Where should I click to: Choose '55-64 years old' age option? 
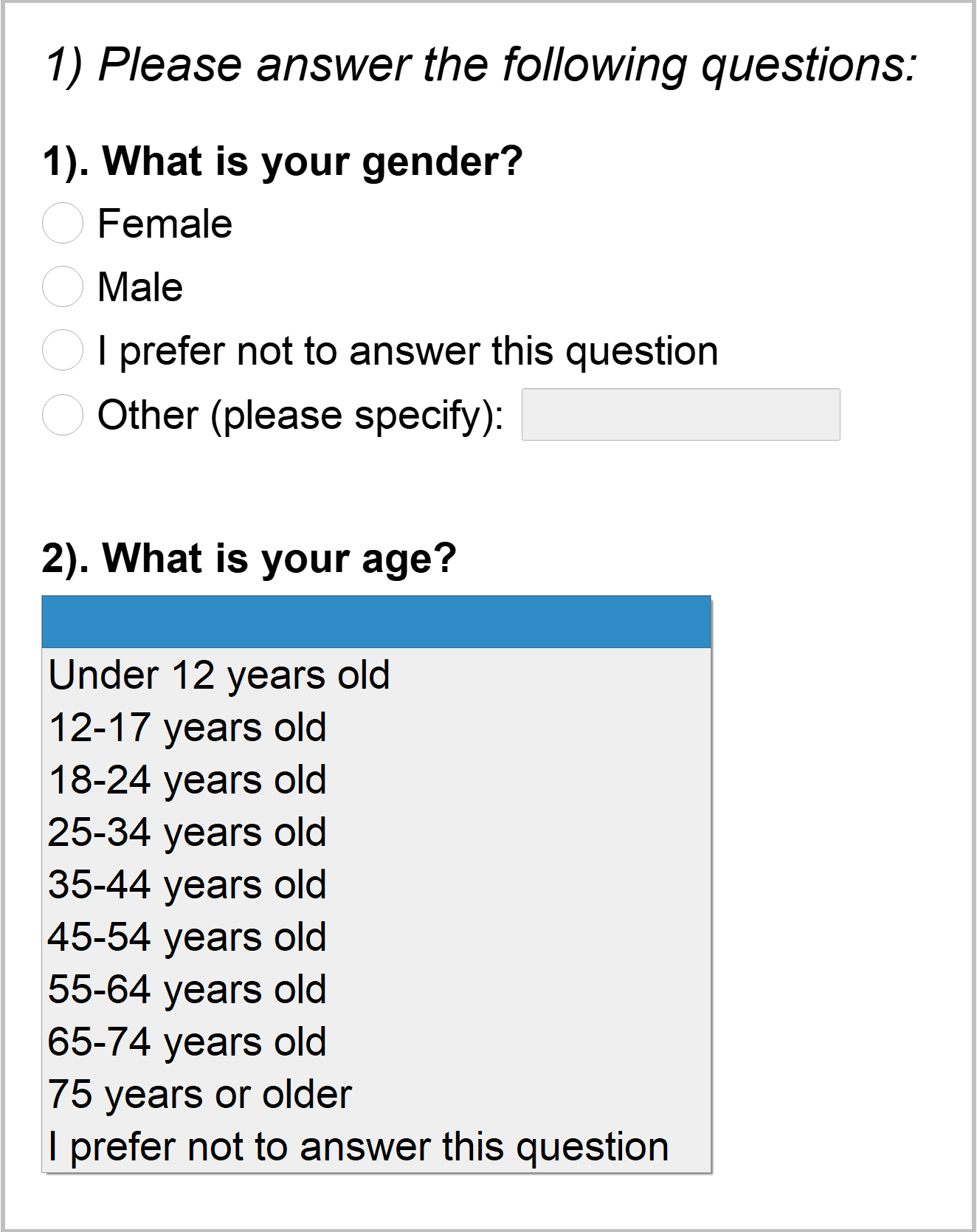click(x=376, y=989)
